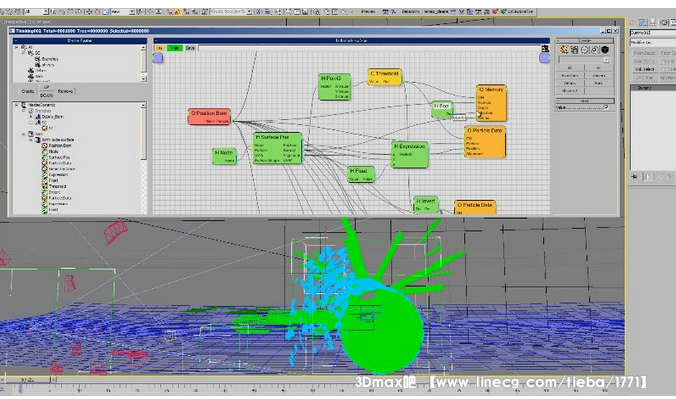Open the Hierarchy tab in command panel
Viewport: 676px width, 399px height.
(x=653, y=22)
